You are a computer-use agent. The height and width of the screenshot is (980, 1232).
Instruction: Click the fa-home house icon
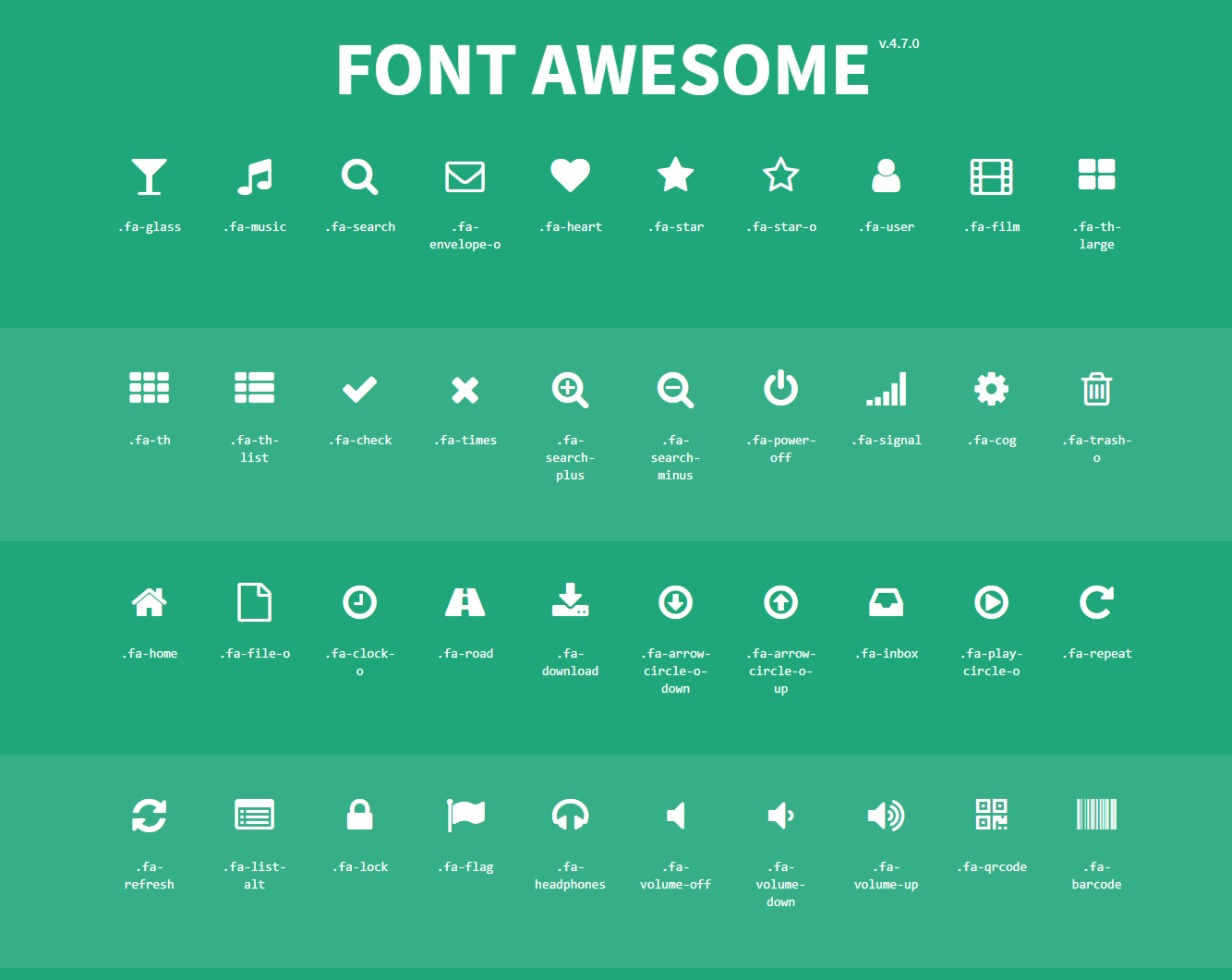click(x=149, y=602)
